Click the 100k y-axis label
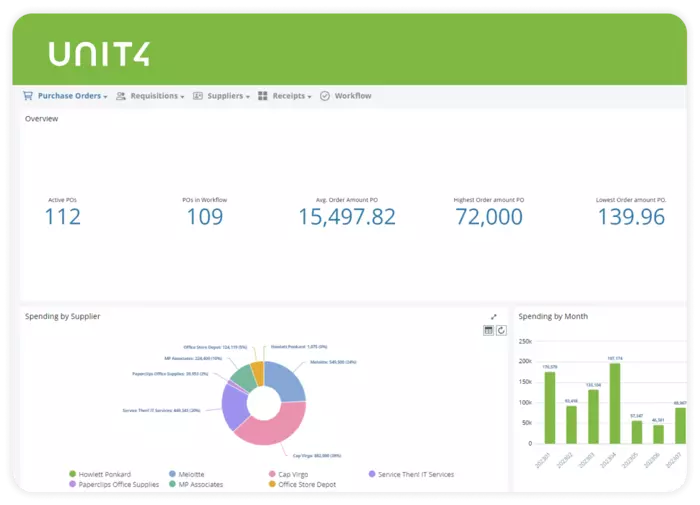 [x=525, y=403]
